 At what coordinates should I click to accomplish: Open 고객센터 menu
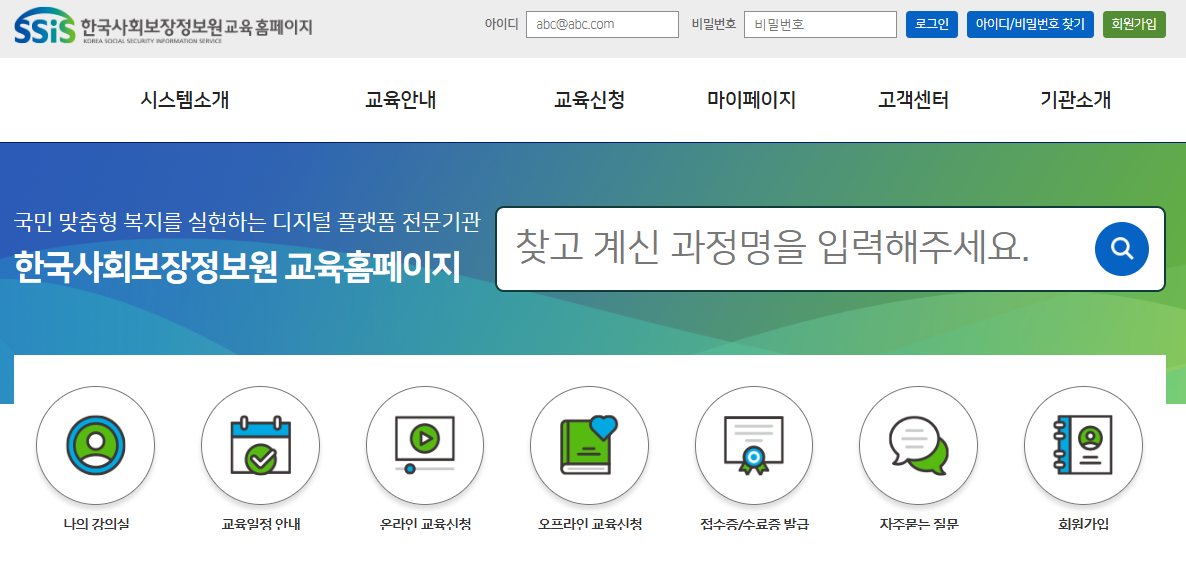[913, 100]
